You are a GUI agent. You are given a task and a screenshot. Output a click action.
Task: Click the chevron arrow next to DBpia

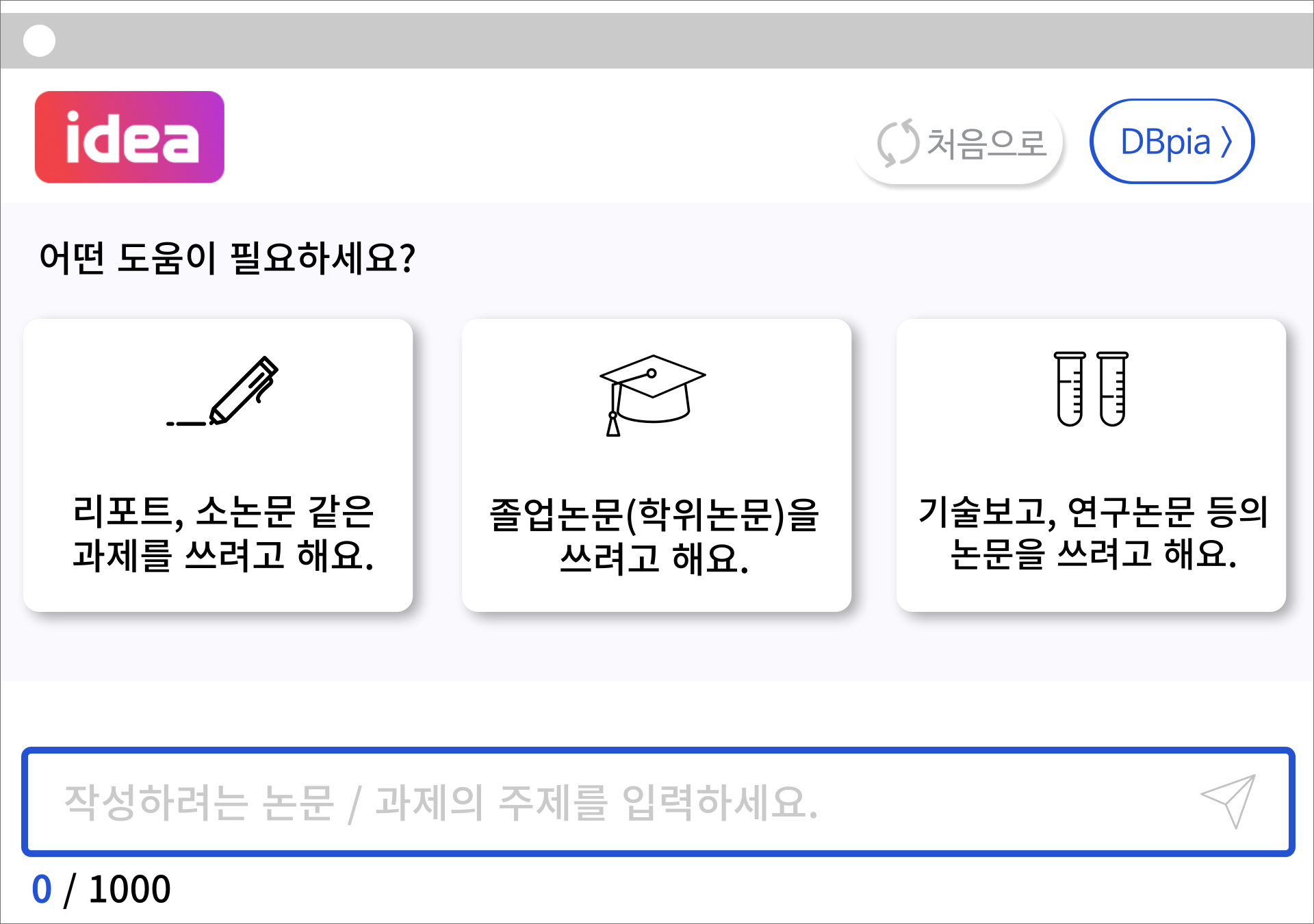tap(1226, 142)
